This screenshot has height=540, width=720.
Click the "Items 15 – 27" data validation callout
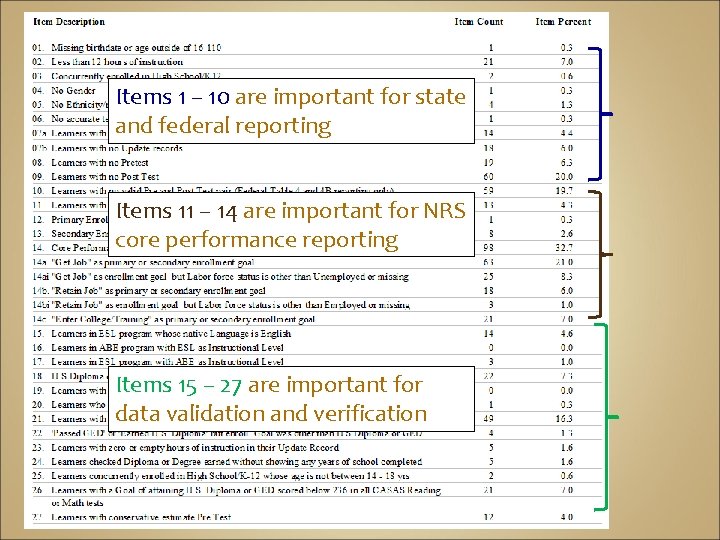coord(291,399)
